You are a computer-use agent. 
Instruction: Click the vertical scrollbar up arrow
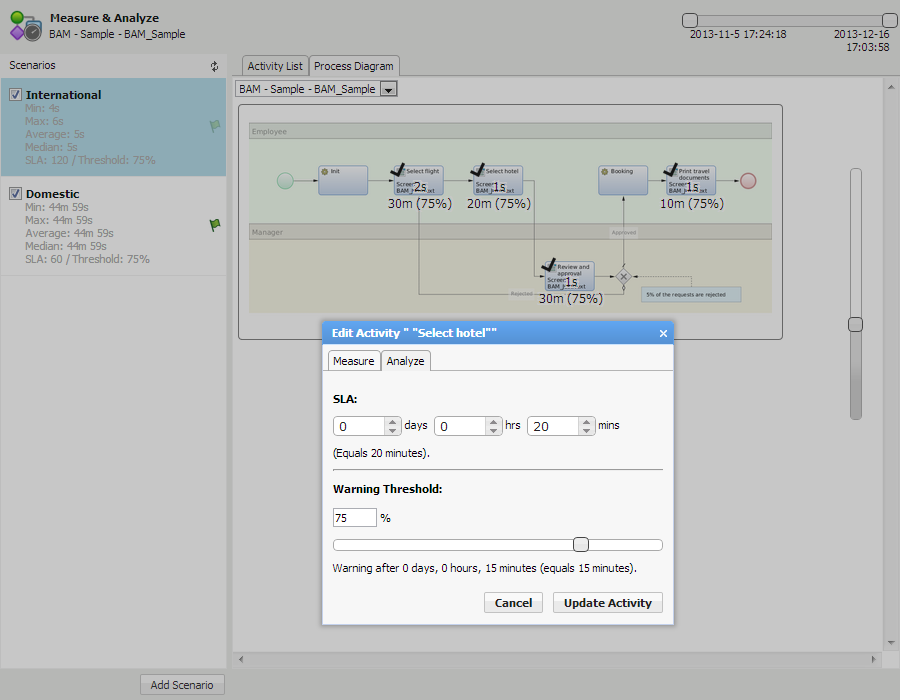coord(891,87)
